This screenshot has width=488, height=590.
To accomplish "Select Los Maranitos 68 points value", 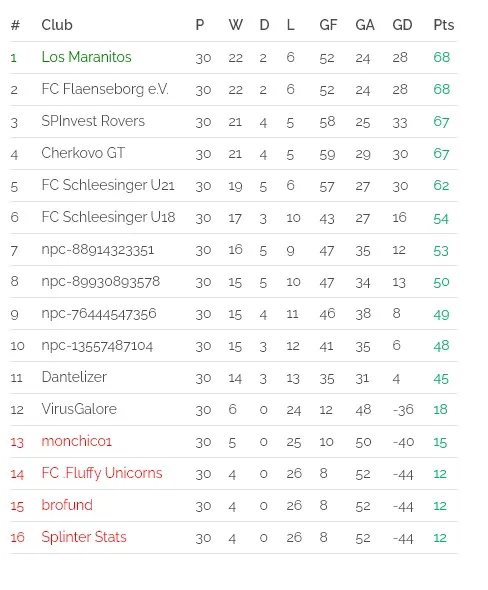I will tap(441, 57).
